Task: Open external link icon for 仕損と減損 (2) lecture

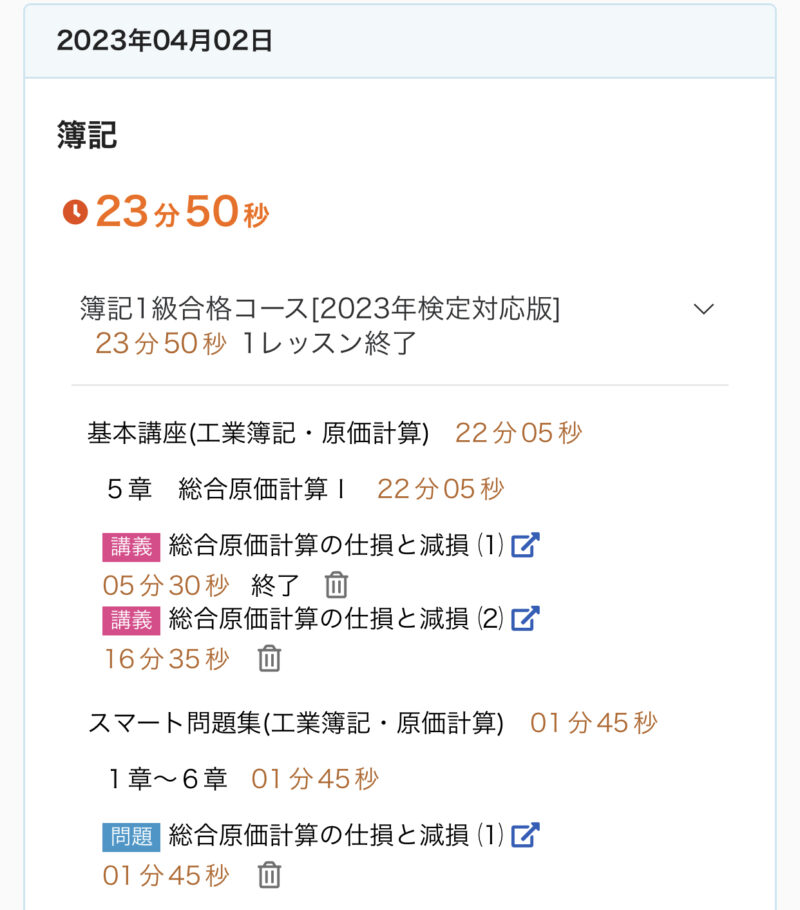Action: [x=525, y=619]
